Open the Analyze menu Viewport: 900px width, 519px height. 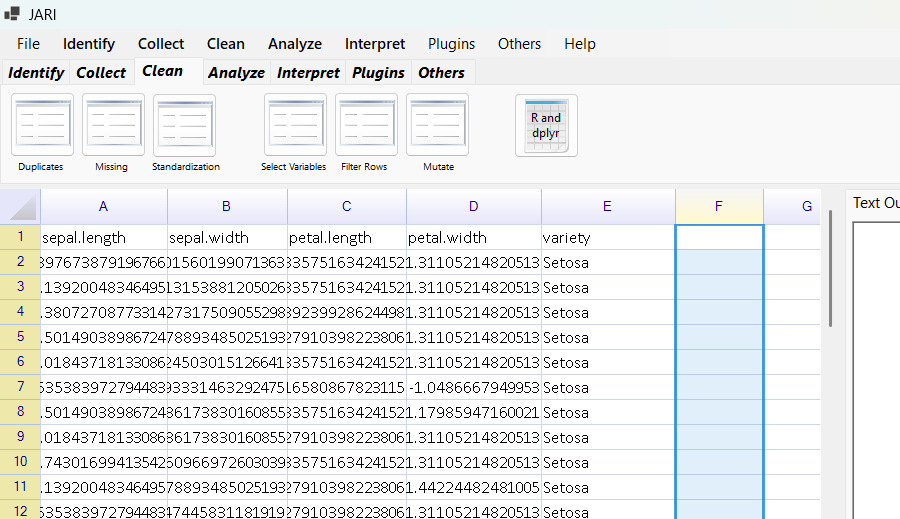click(294, 44)
